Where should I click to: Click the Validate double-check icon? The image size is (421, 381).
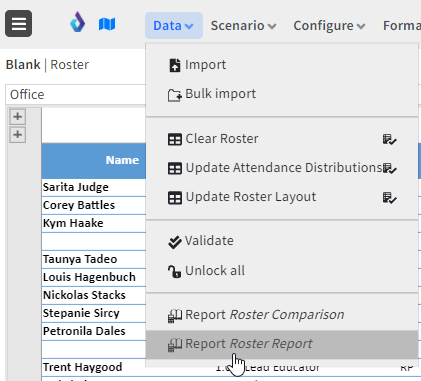point(175,242)
